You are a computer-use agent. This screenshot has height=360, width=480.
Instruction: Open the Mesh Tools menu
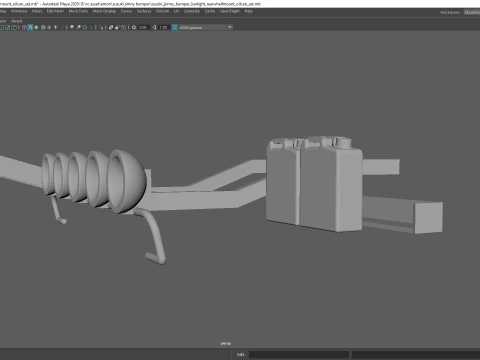78,11
